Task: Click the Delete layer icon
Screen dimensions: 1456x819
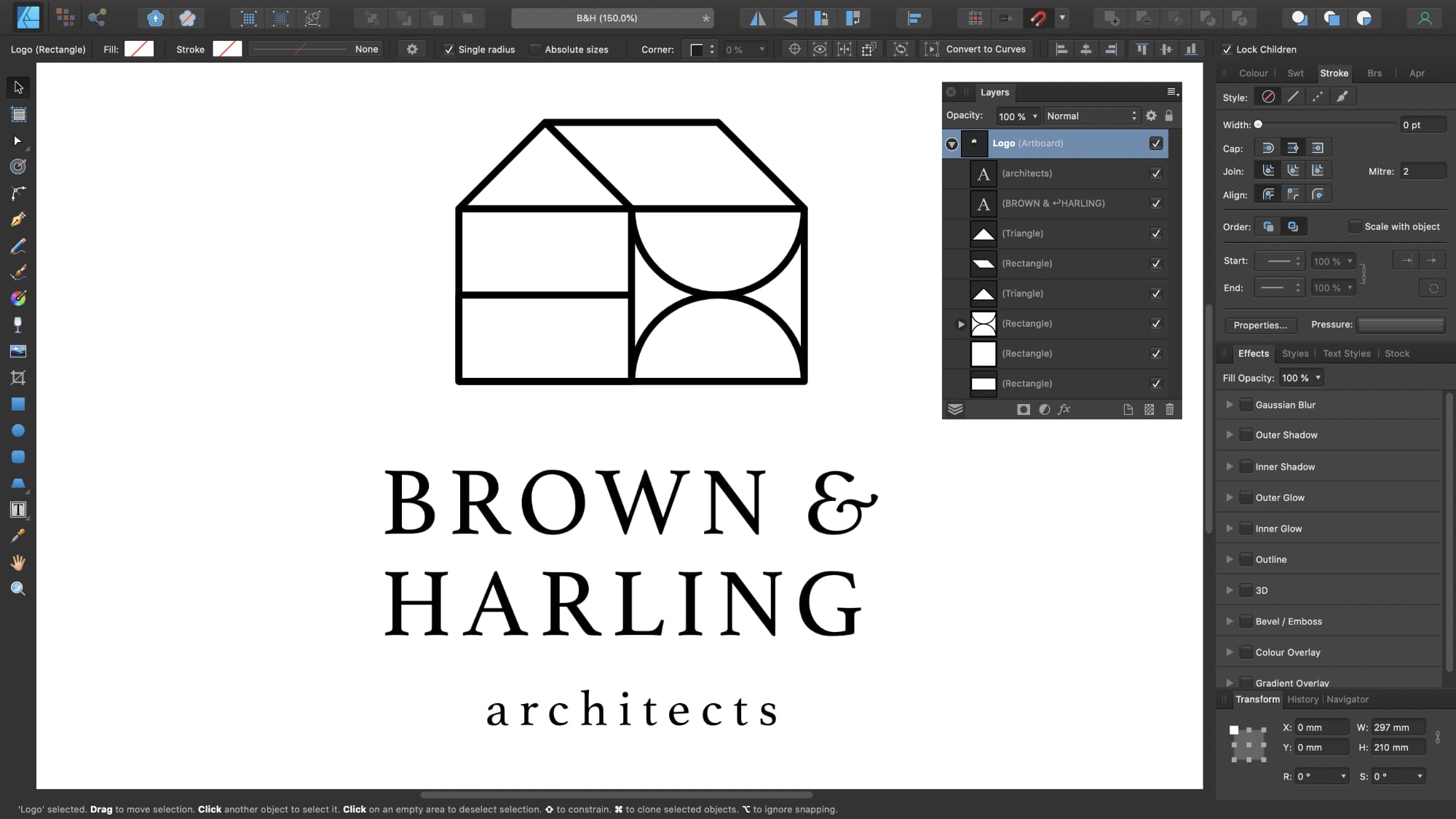Action: pos(1170,409)
